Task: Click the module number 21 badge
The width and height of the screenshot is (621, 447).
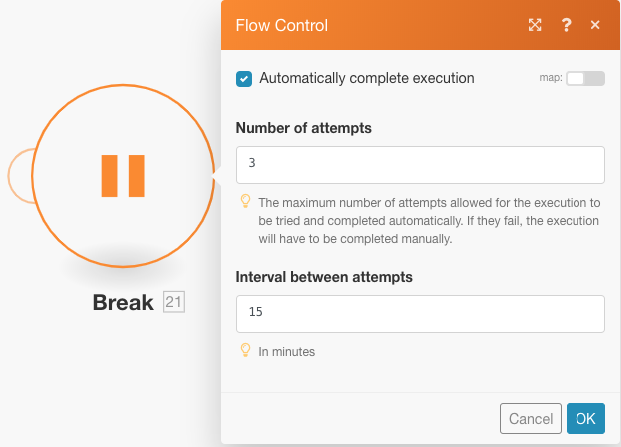Action: click(x=174, y=302)
